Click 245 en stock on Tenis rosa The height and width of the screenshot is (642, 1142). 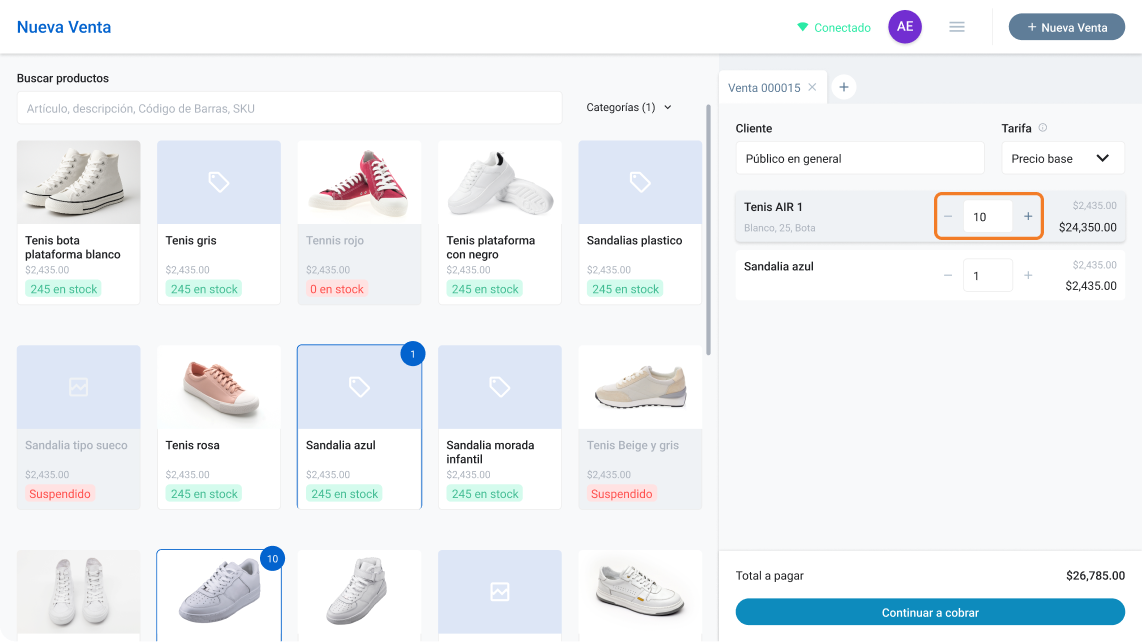204,494
